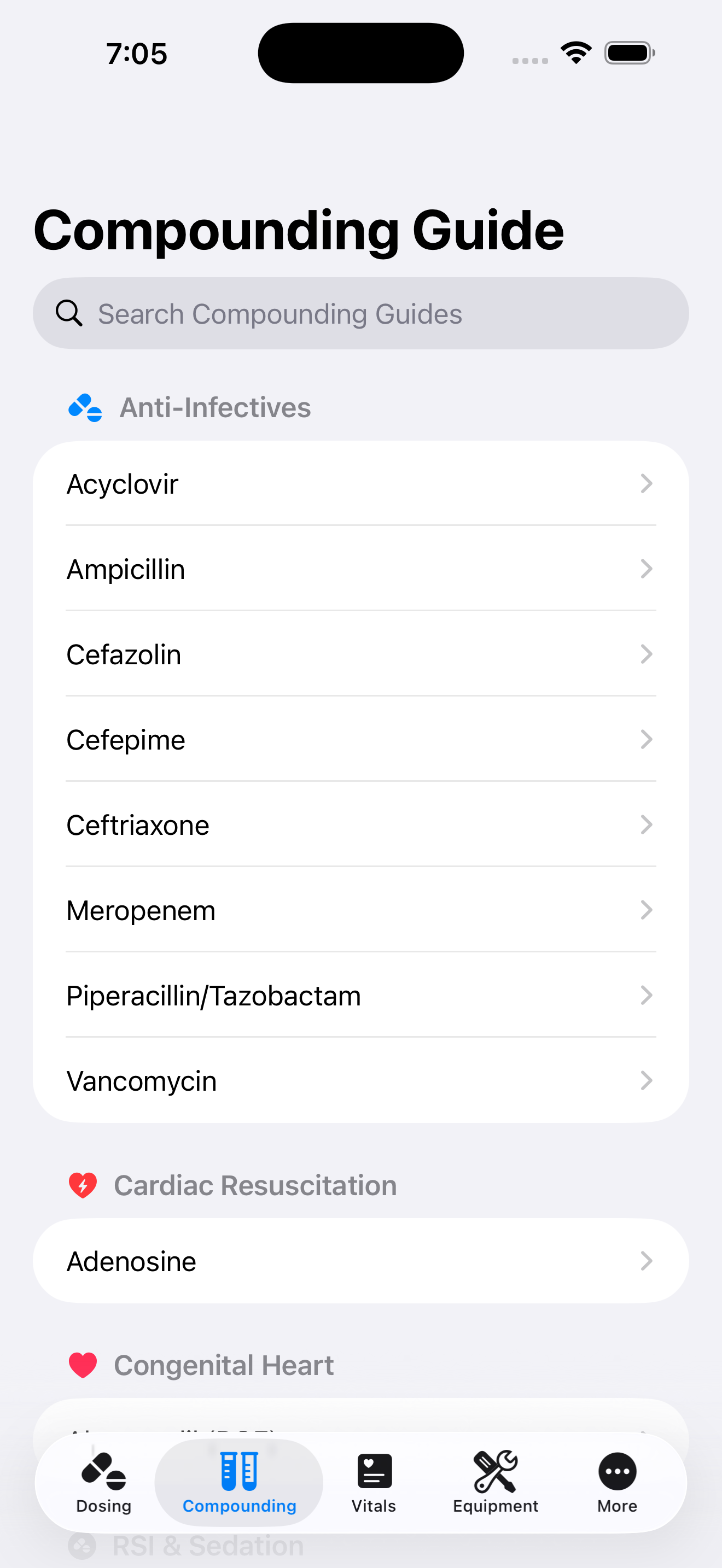Open the Ampicillin compounding guide
The image size is (722, 1568).
[125, 569]
